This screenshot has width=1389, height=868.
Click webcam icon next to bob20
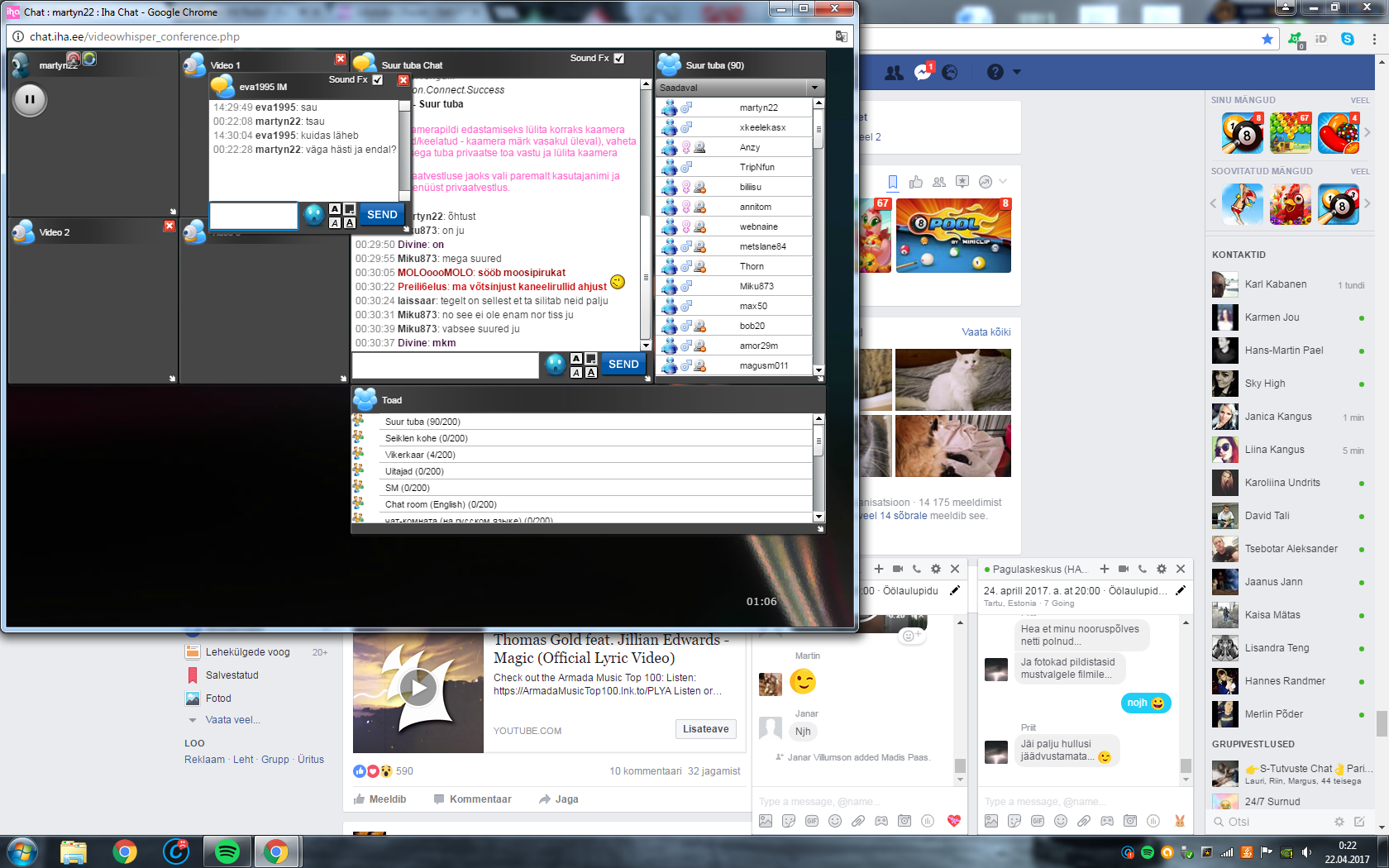(700, 326)
